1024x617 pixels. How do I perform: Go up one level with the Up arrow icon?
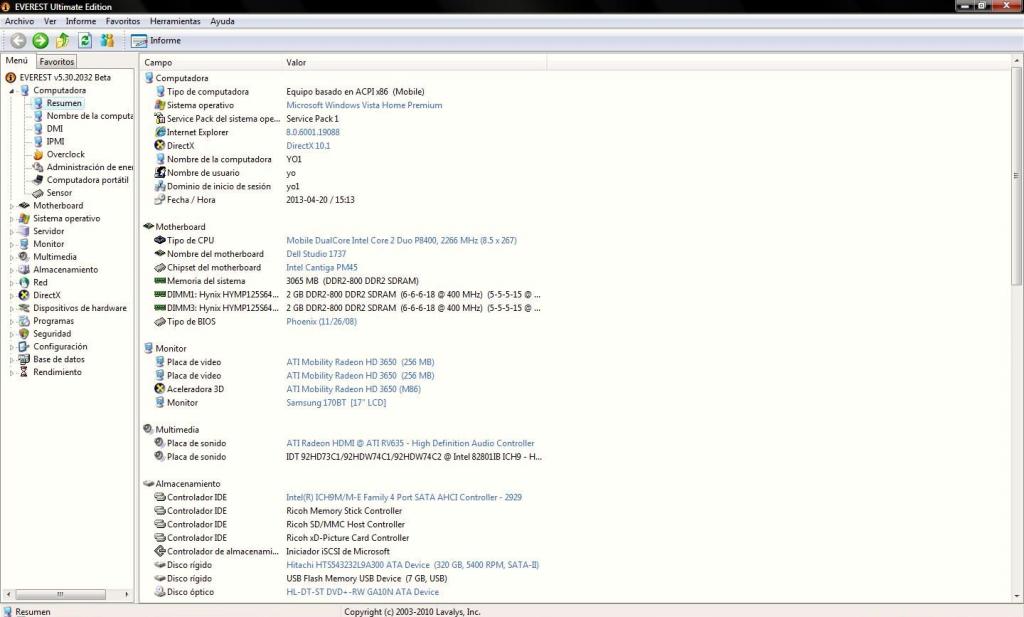pyautogui.click(x=63, y=40)
